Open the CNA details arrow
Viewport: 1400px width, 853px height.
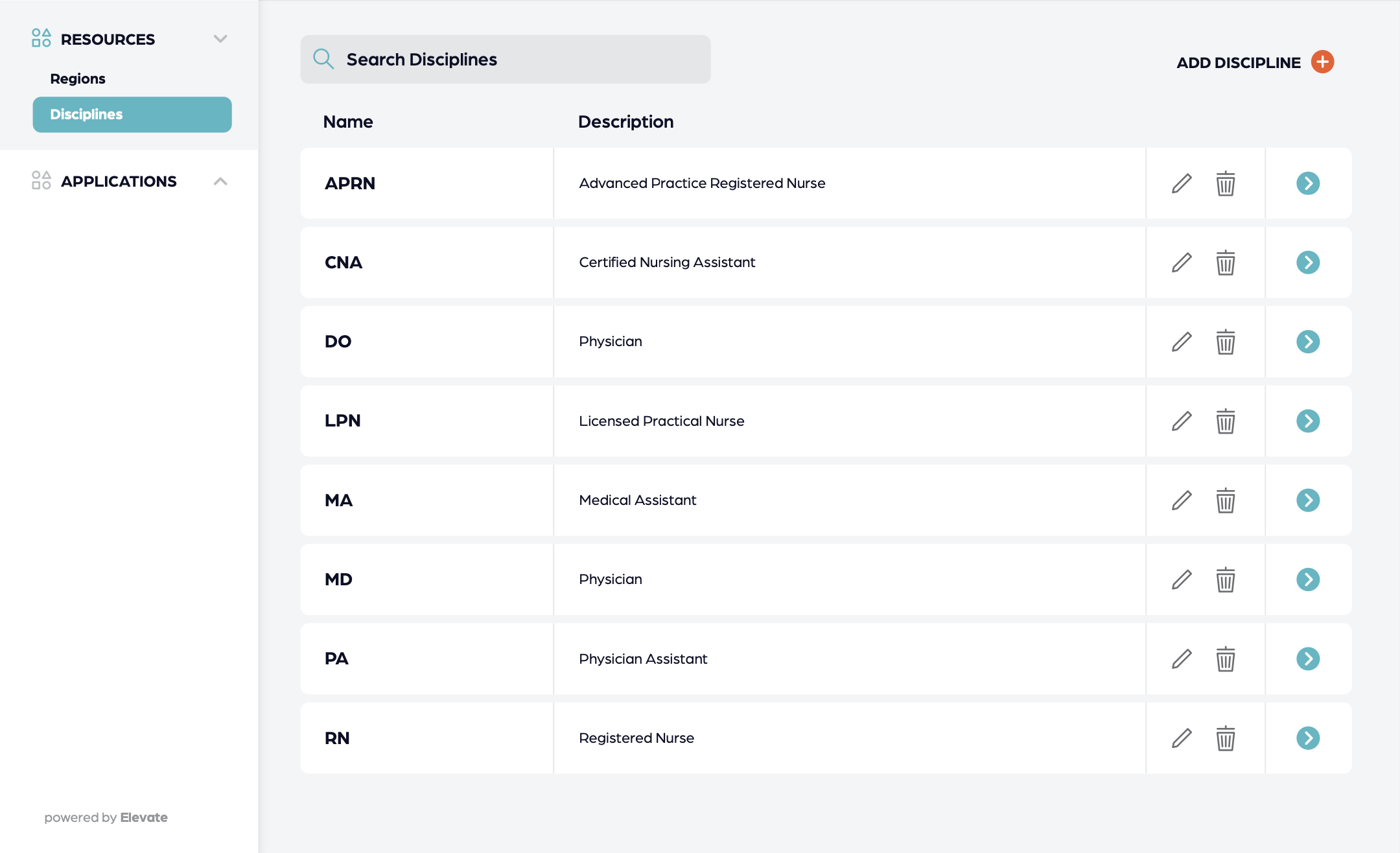click(x=1308, y=263)
